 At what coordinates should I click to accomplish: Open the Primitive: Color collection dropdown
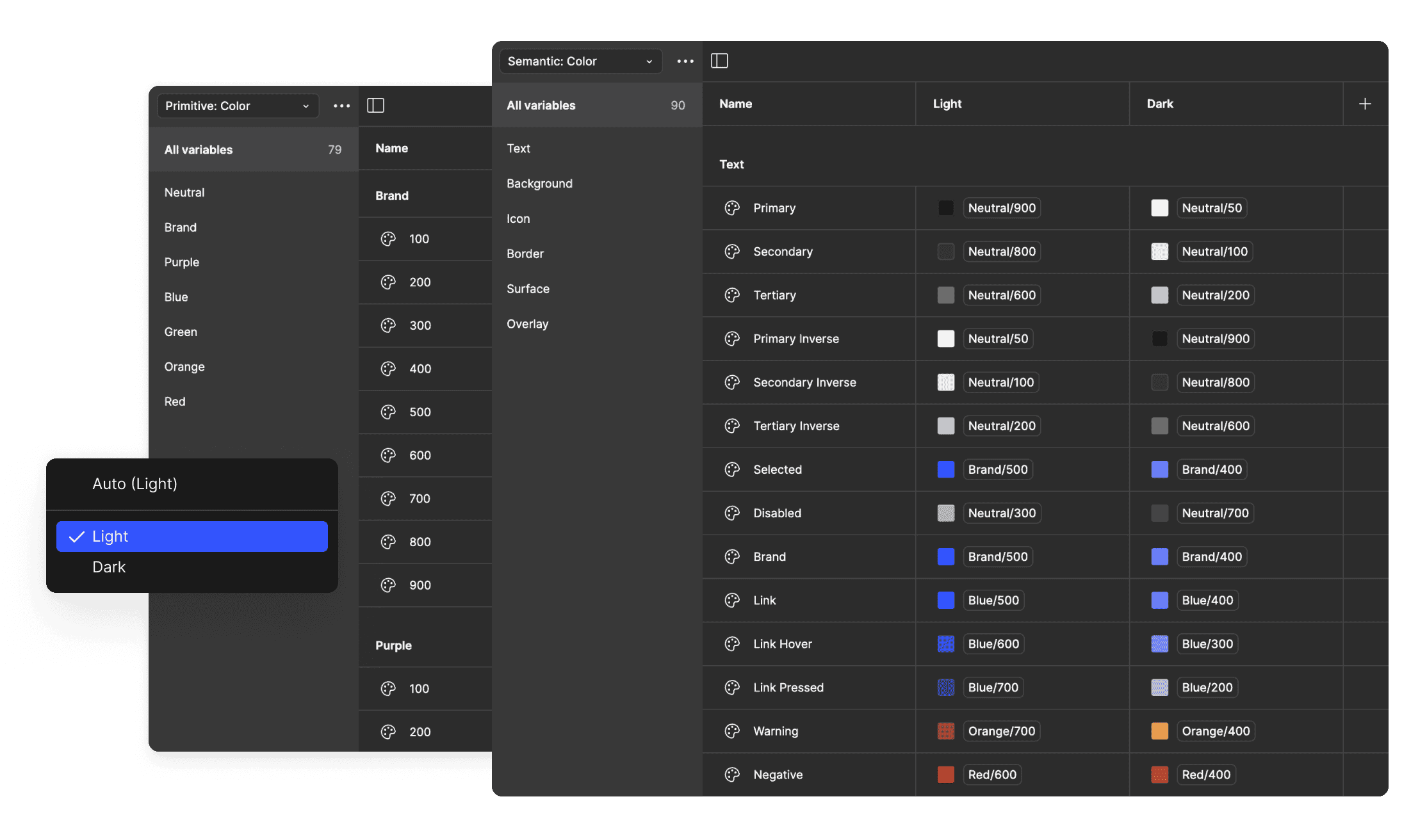point(237,106)
